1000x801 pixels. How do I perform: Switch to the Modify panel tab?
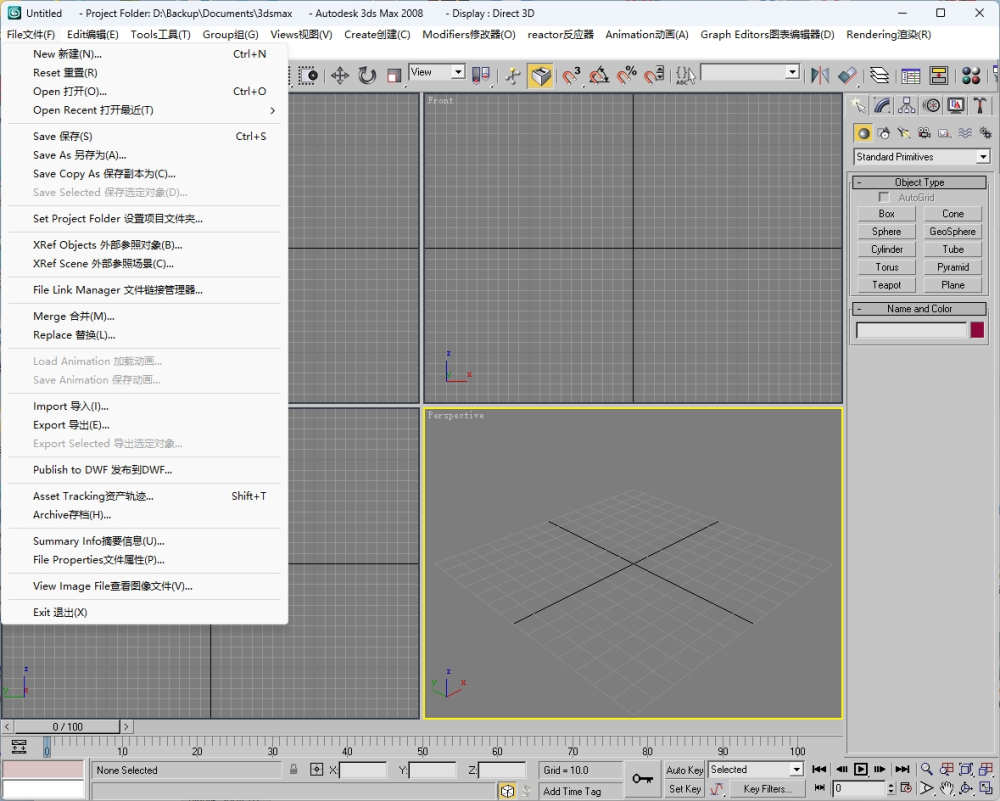[882, 105]
